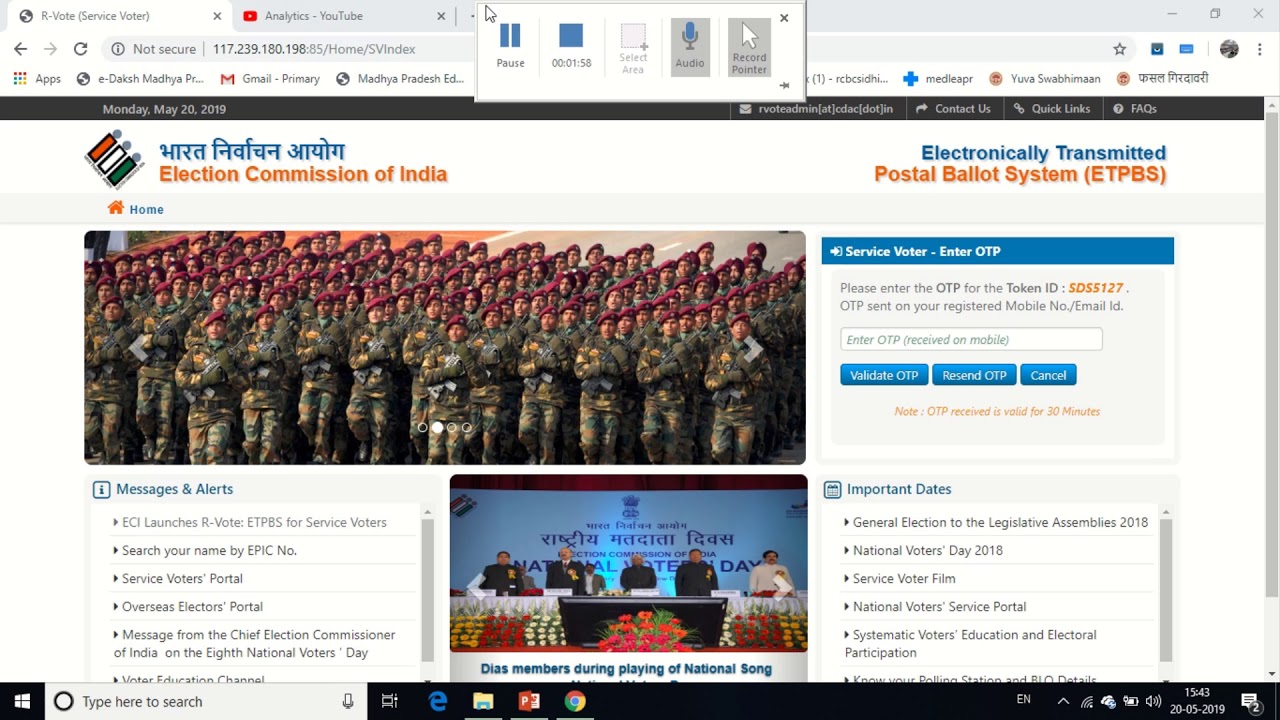Open Contact Us in the top bar
The width and height of the screenshot is (1280, 720).
[x=953, y=109]
